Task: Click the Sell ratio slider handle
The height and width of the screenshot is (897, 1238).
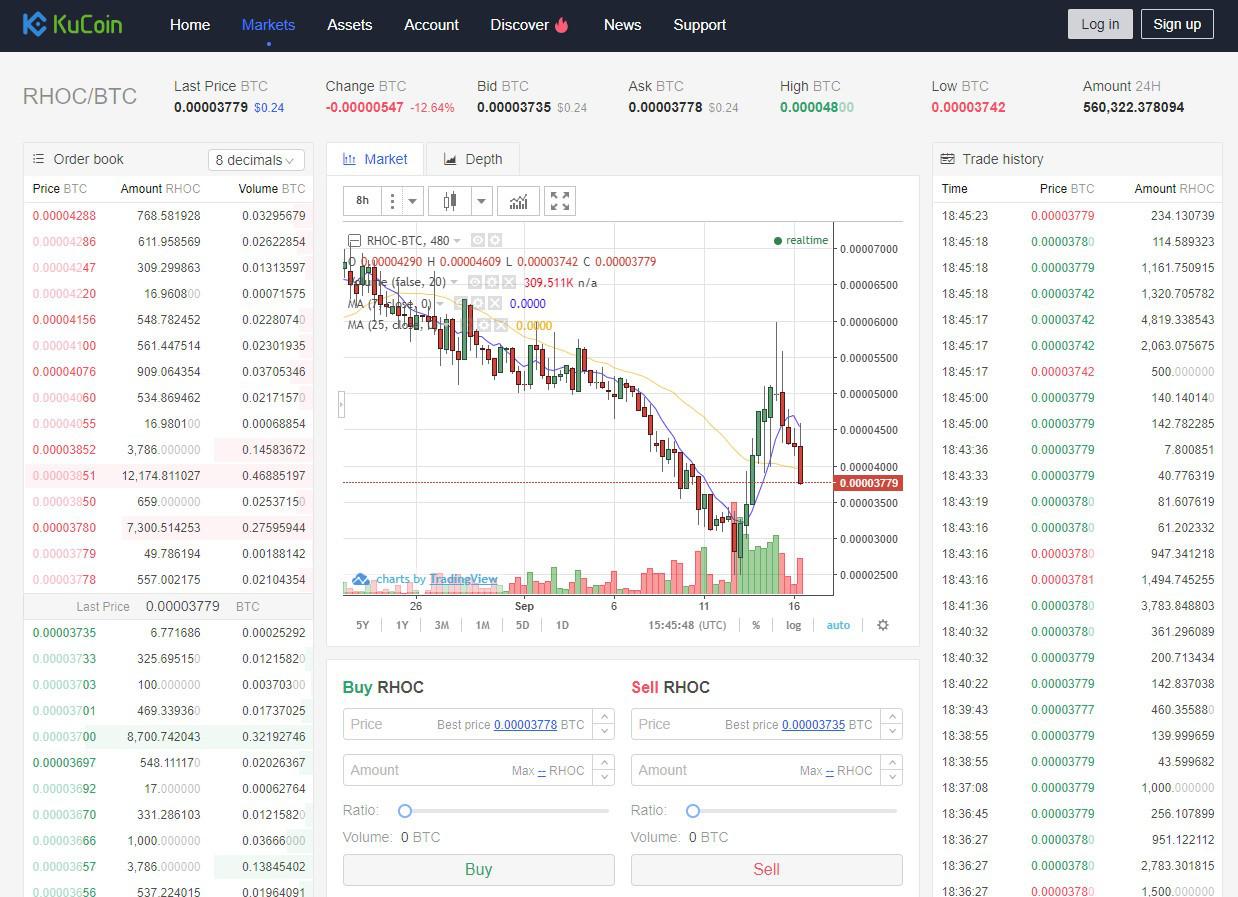Action: pos(693,811)
